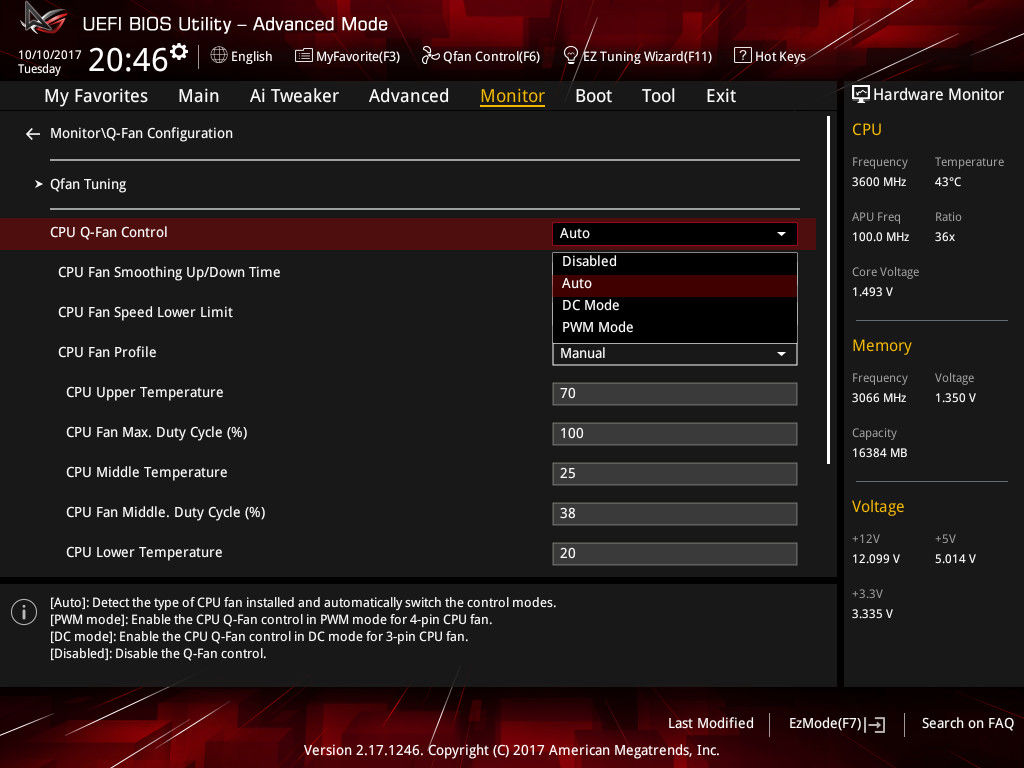The width and height of the screenshot is (1024, 768).
Task: Select the CPU Fan Profile label
Action: pyautogui.click(x=107, y=353)
